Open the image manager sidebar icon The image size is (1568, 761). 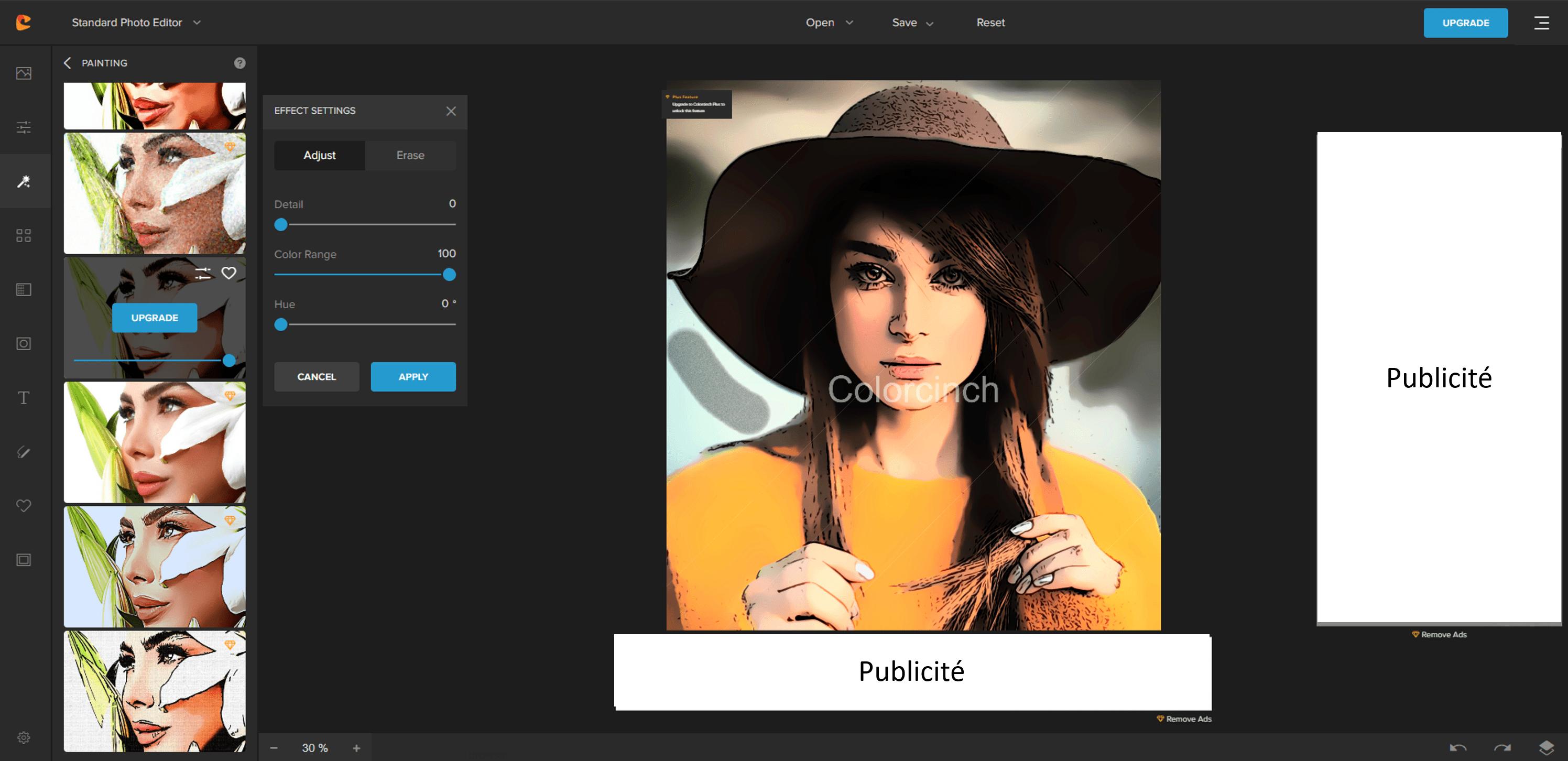point(24,73)
